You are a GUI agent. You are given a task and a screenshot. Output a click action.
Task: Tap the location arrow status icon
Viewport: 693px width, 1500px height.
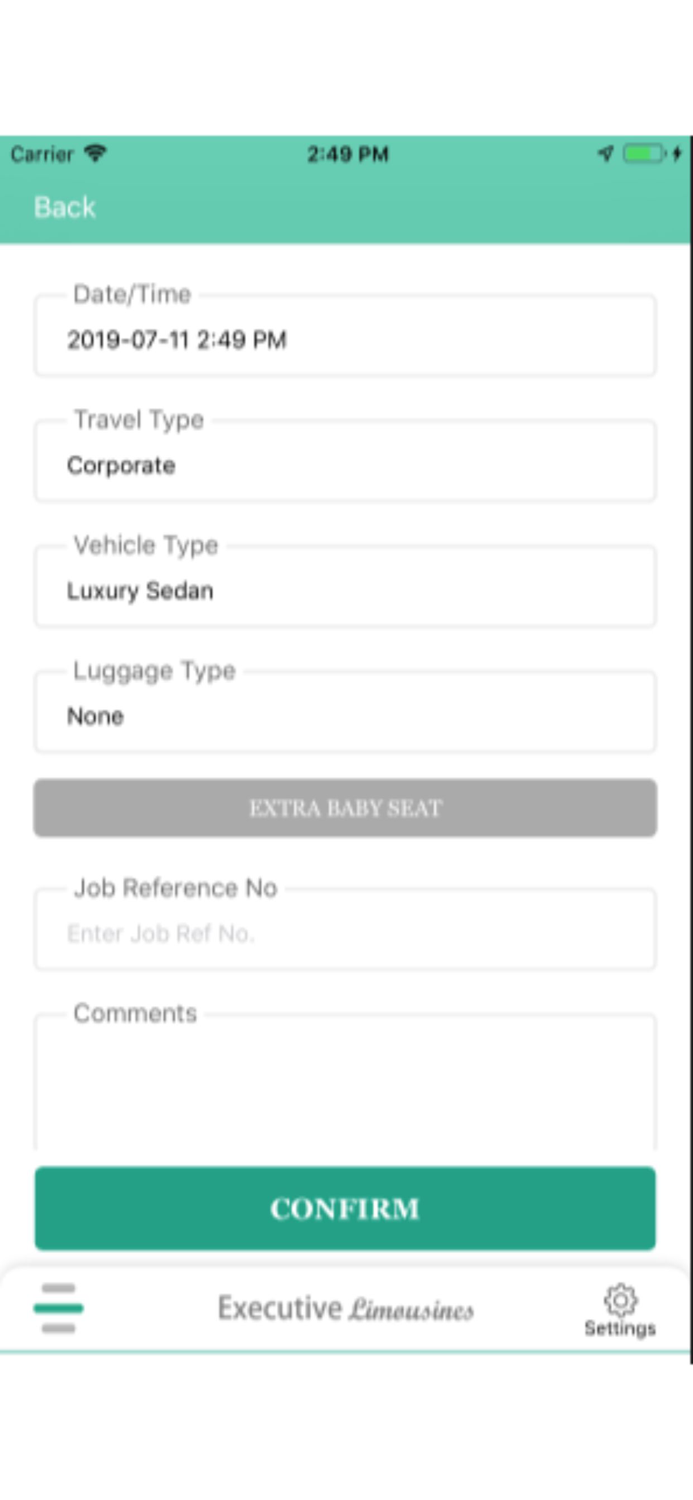[605, 154]
